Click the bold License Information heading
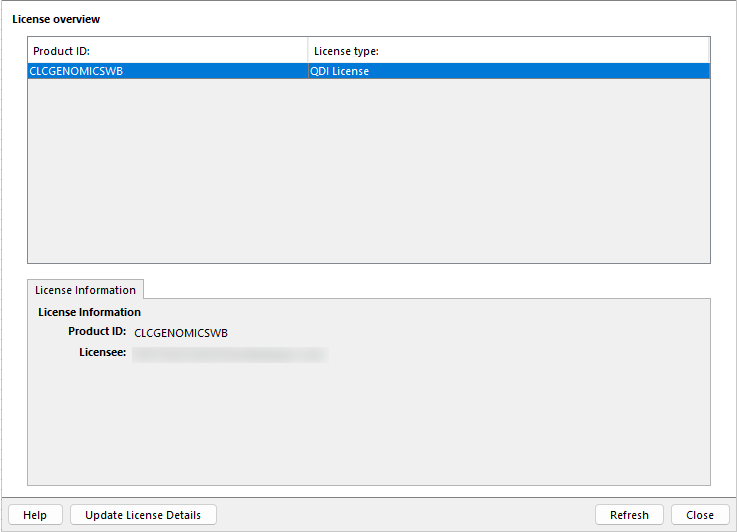 (x=89, y=312)
